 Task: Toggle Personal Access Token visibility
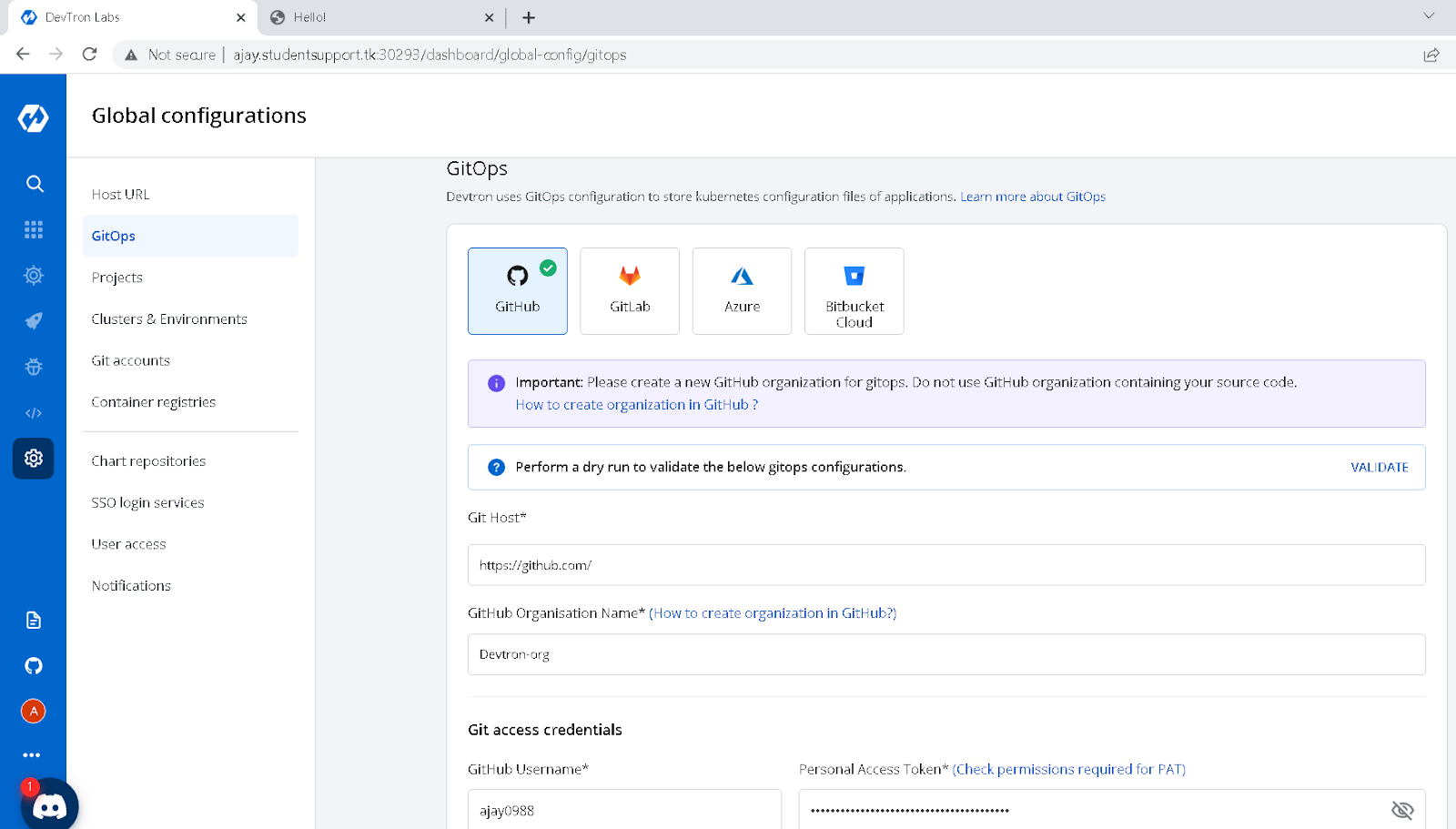pyautogui.click(x=1402, y=810)
